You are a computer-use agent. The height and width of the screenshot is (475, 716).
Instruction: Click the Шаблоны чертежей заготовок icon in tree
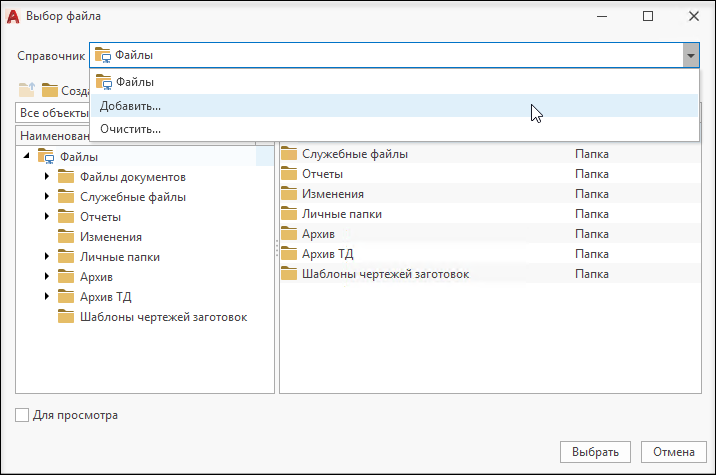66,317
